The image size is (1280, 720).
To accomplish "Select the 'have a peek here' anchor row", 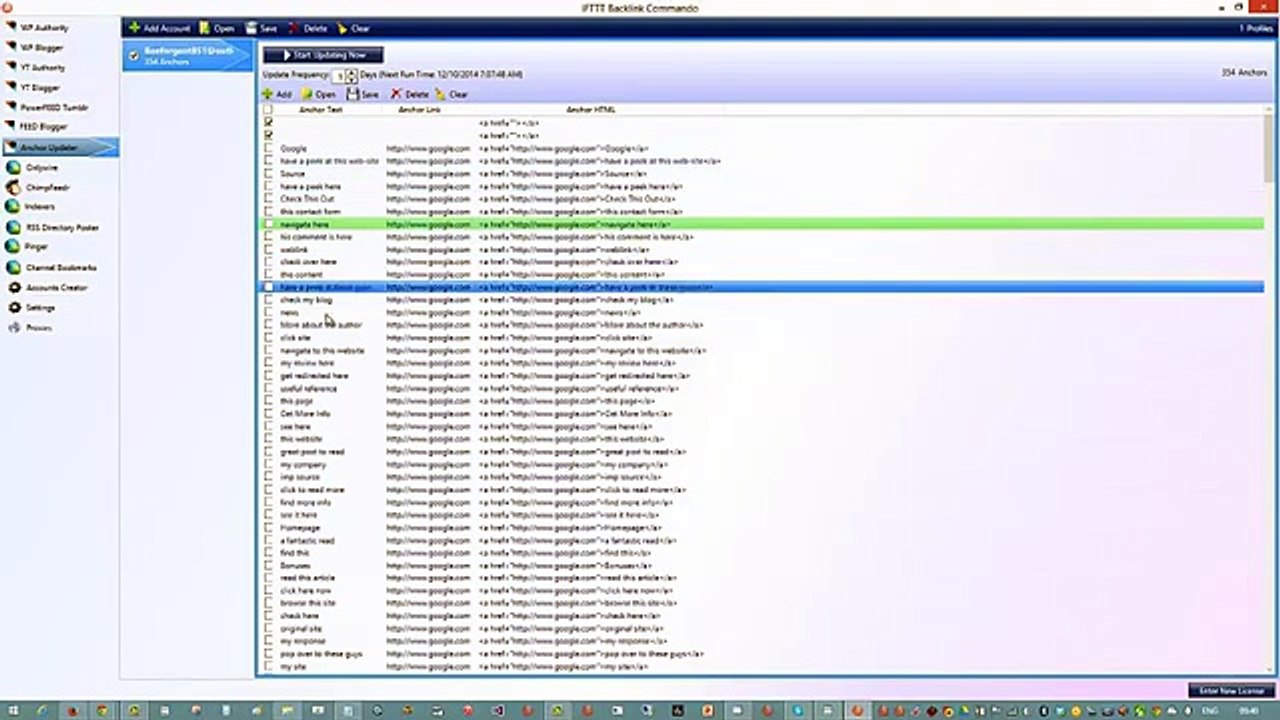I will (762, 186).
